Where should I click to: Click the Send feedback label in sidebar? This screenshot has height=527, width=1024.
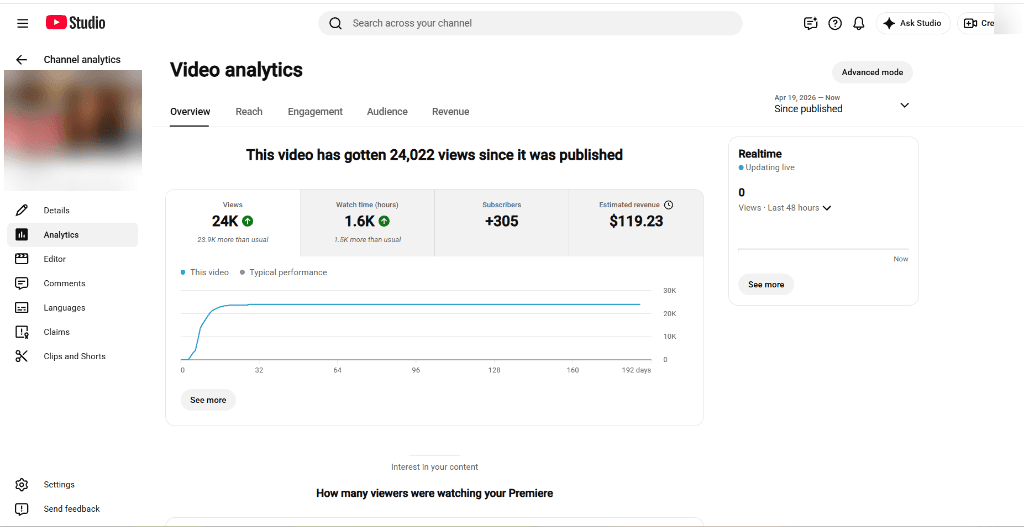(72, 509)
